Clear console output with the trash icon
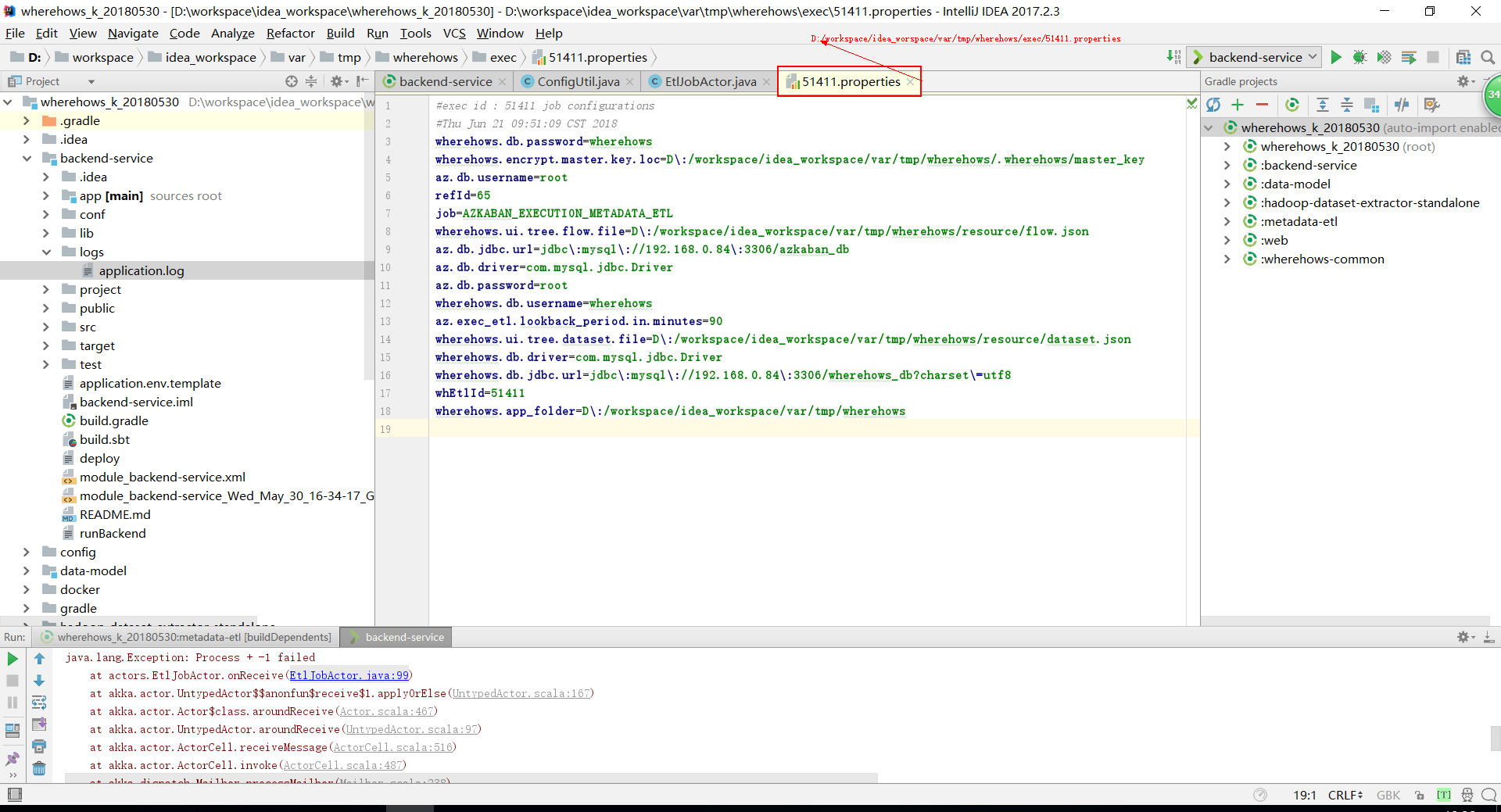 (x=40, y=768)
